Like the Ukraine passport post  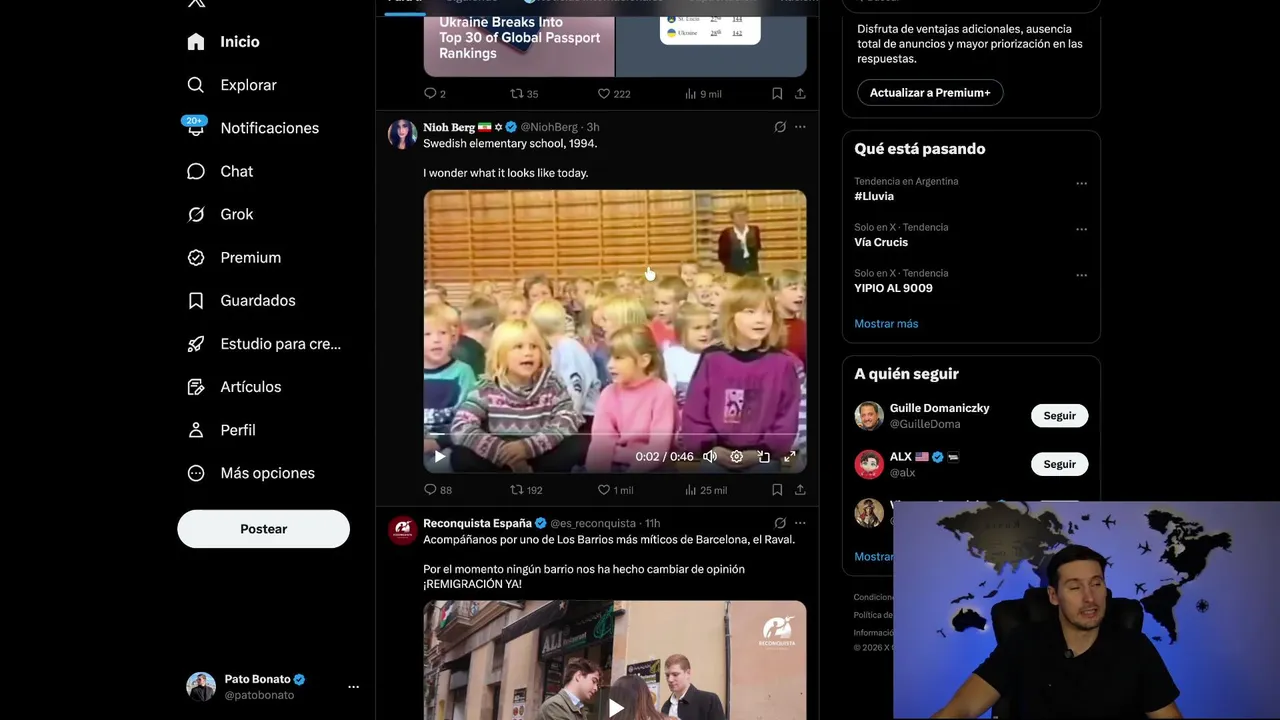point(613,94)
